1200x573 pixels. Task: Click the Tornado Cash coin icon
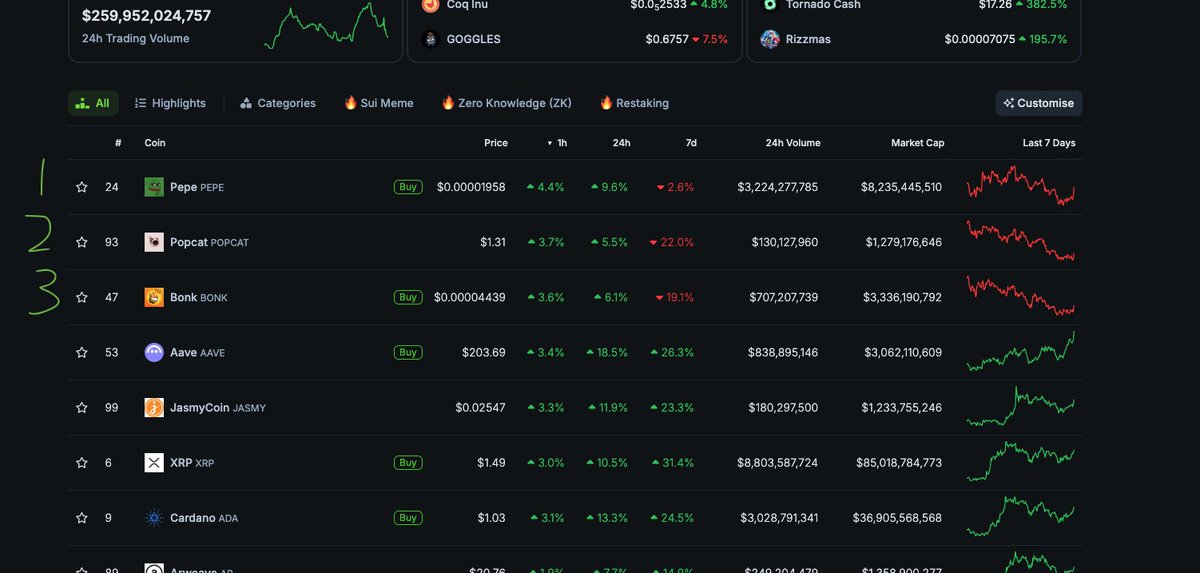(770, 5)
